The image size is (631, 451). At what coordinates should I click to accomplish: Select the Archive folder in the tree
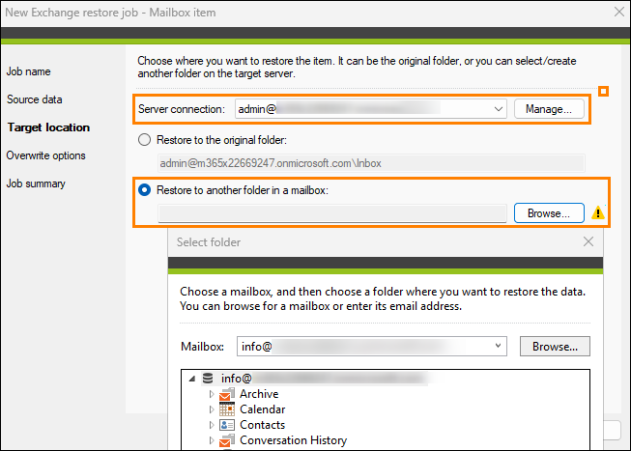[x=259, y=394]
